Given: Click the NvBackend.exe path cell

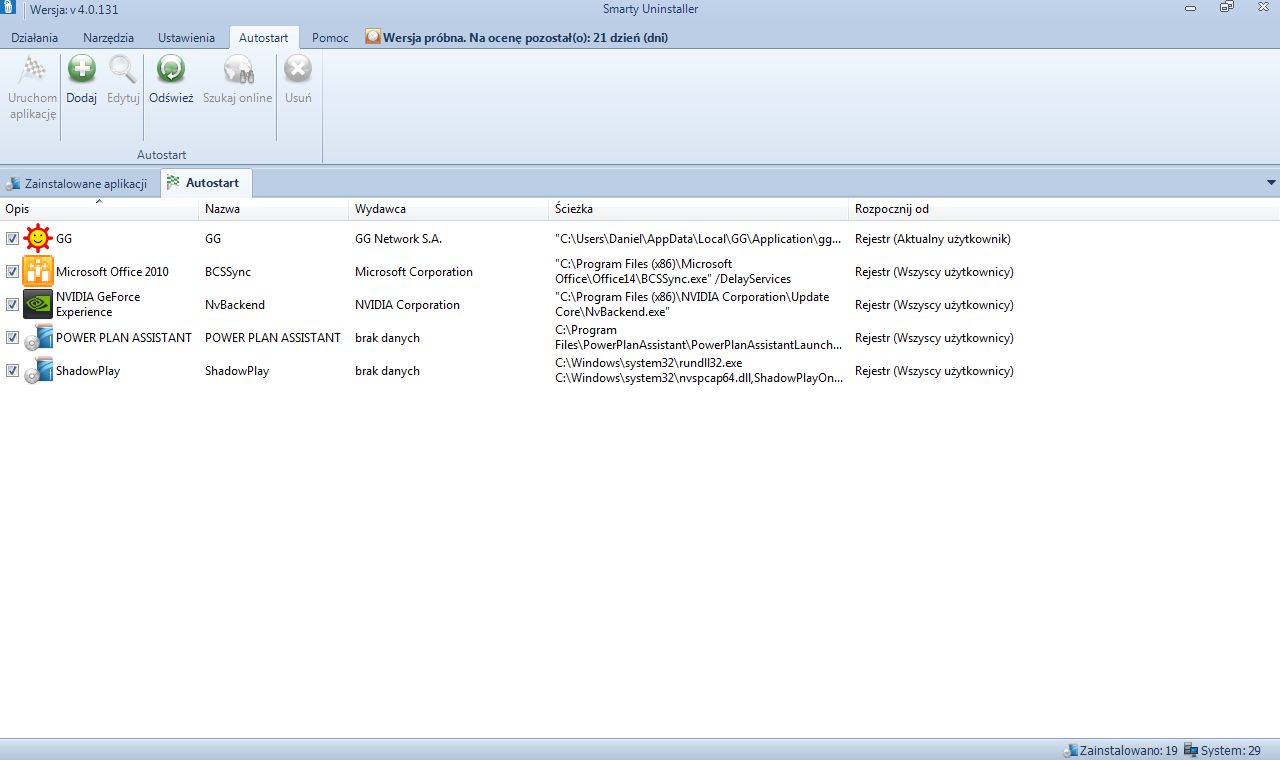Looking at the screenshot, I should (x=694, y=305).
